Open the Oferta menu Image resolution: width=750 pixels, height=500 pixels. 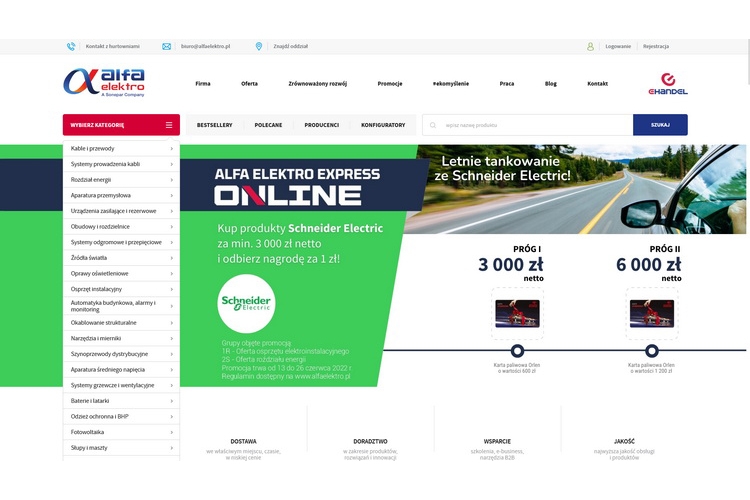(x=249, y=84)
